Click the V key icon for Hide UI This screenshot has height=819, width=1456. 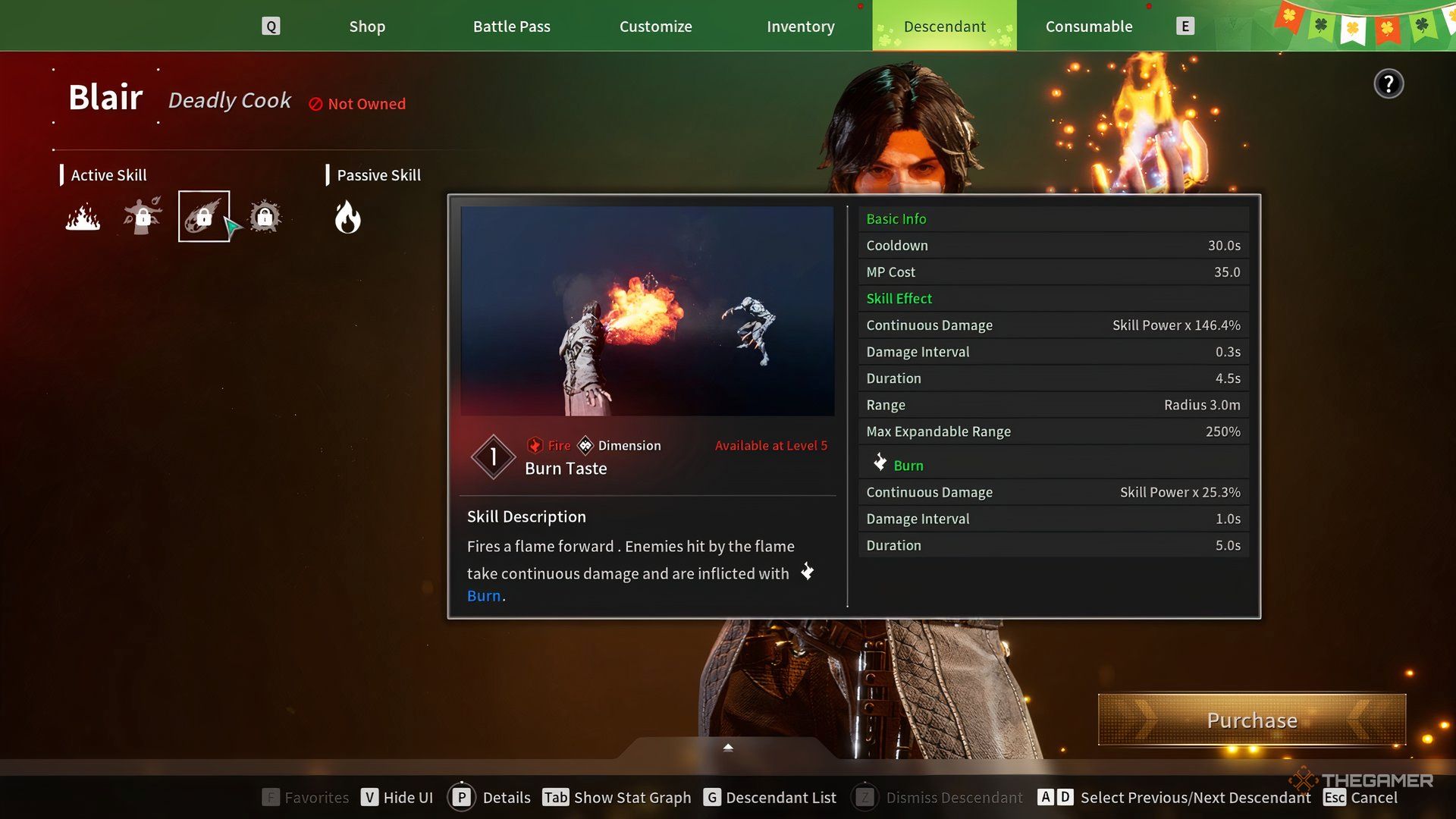coord(369,797)
